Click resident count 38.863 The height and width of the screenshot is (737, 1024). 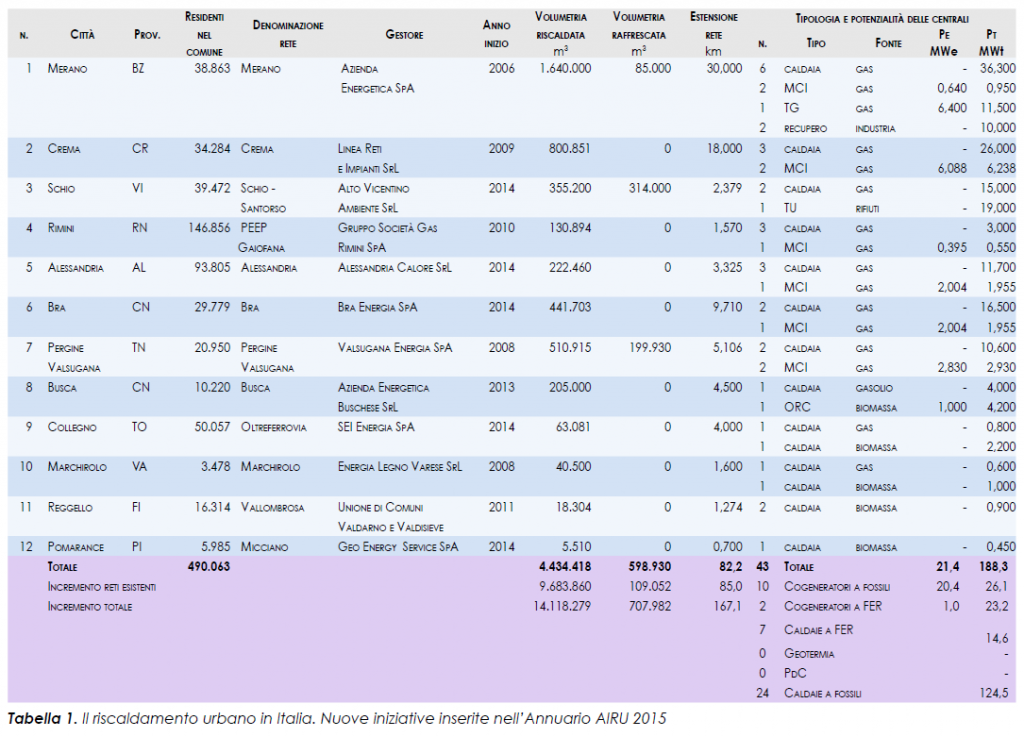(x=212, y=68)
